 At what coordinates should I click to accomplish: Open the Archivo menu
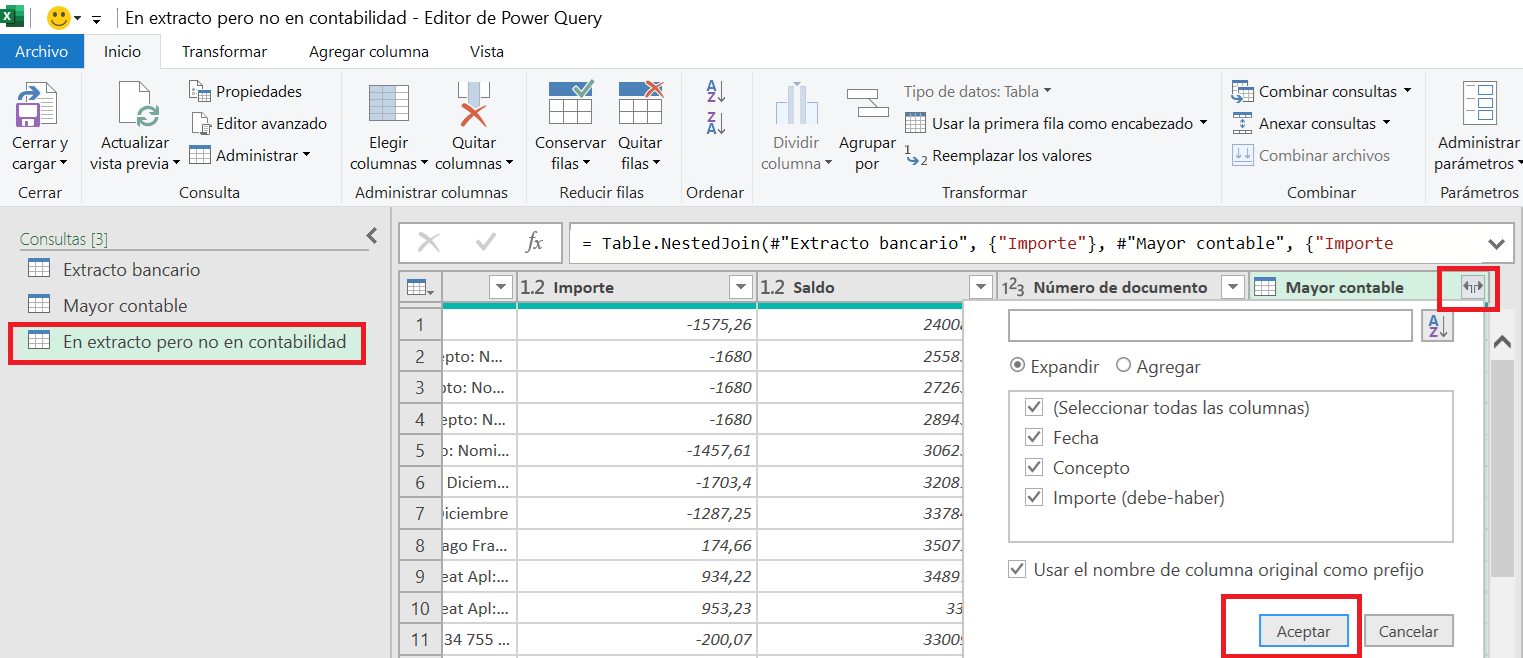[42, 51]
